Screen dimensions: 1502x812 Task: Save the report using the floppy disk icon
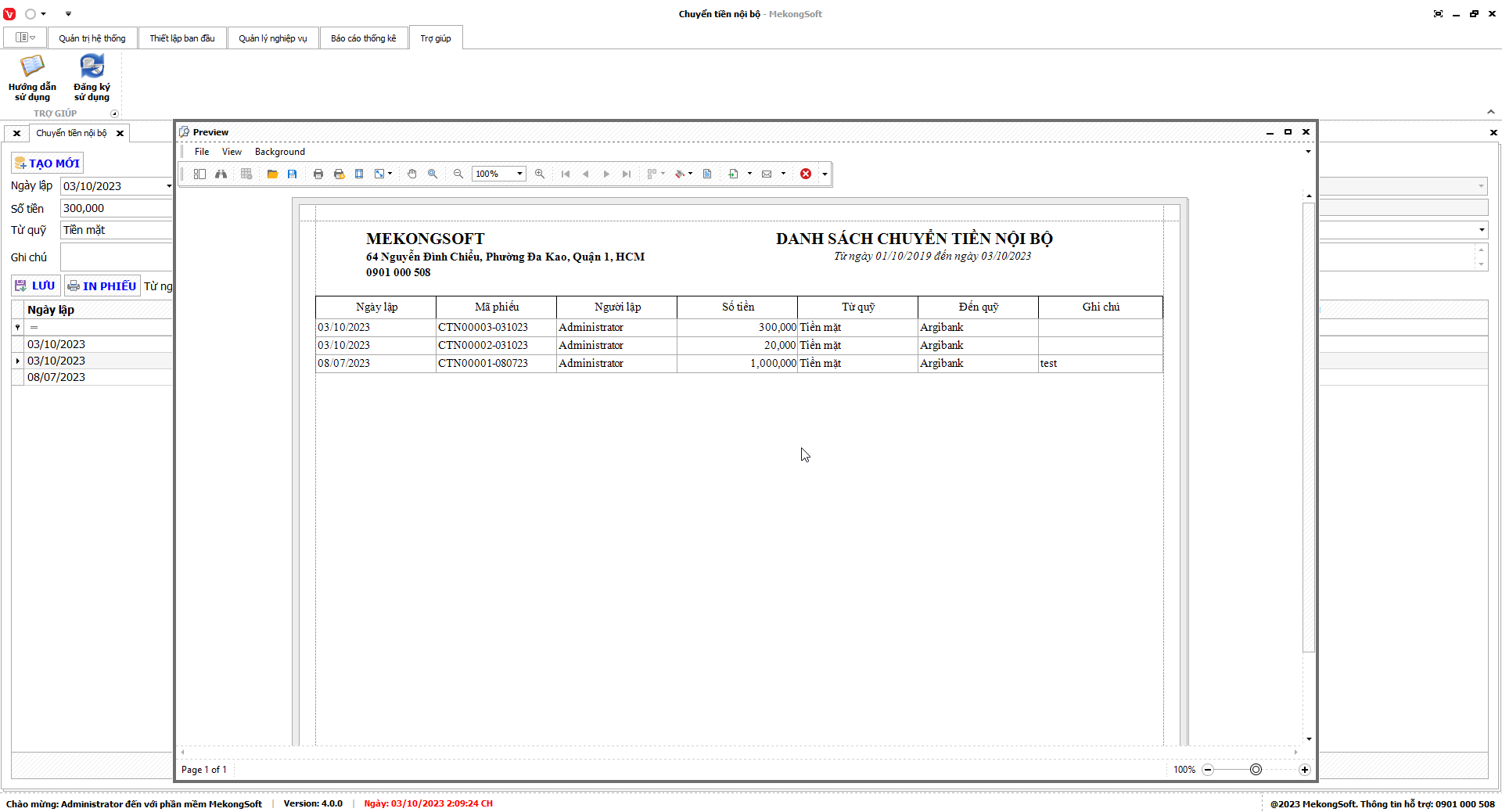point(293,174)
